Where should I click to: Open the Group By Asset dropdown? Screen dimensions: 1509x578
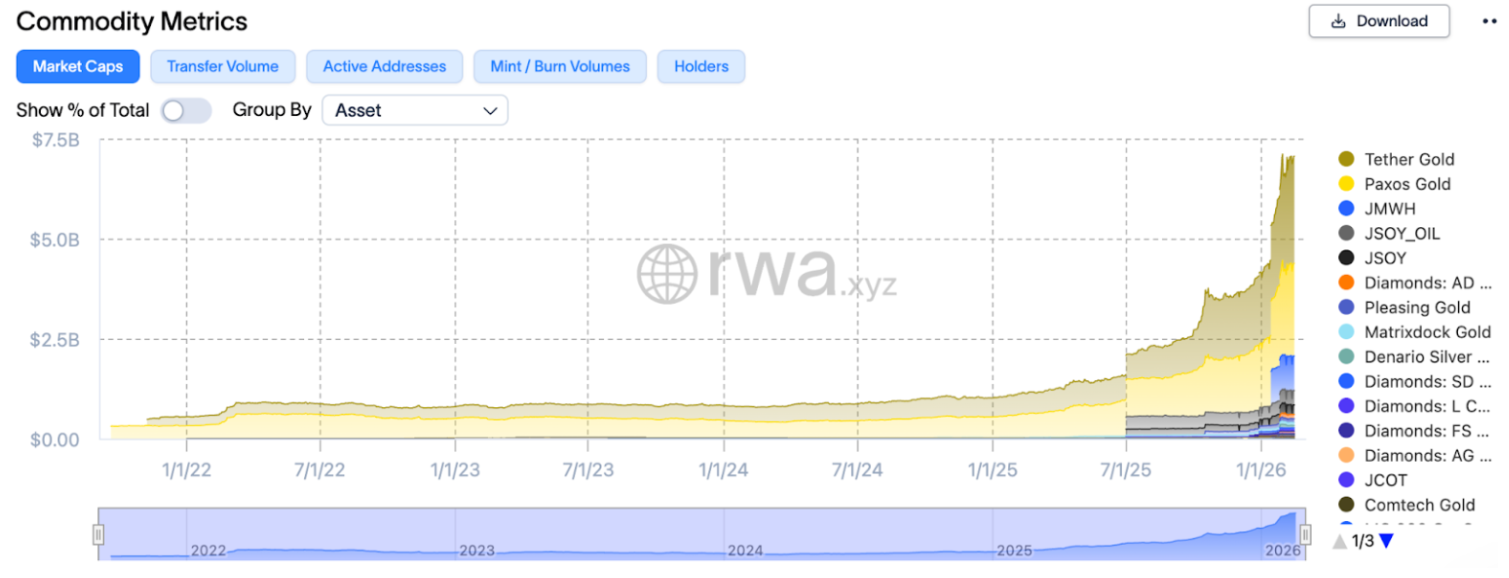pos(415,110)
